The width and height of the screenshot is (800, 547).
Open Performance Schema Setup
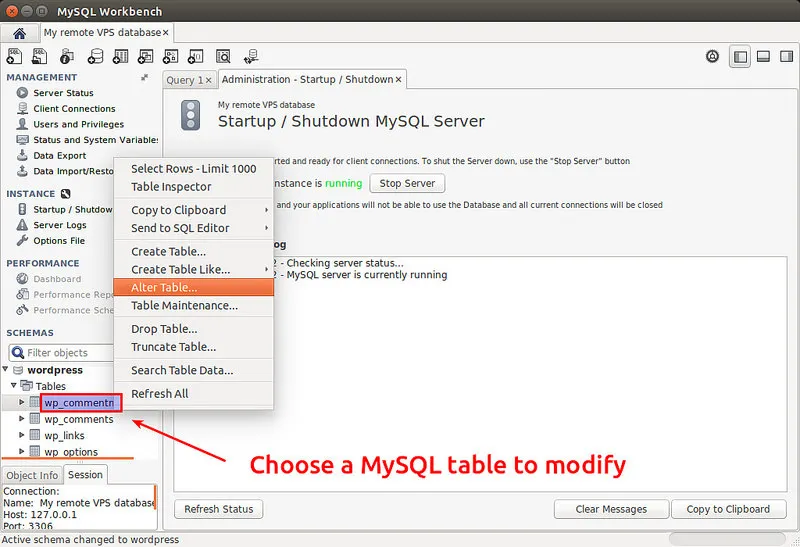coord(73,310)
